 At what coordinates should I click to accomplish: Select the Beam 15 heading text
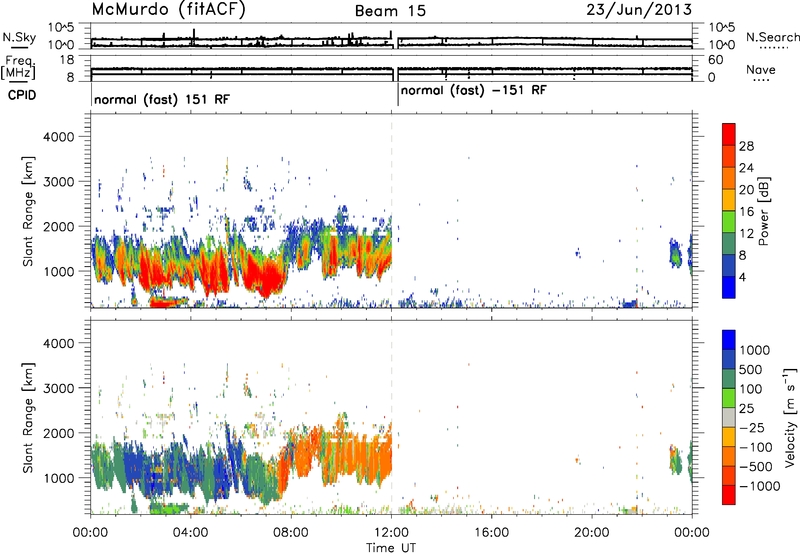(x=390, y=11)
